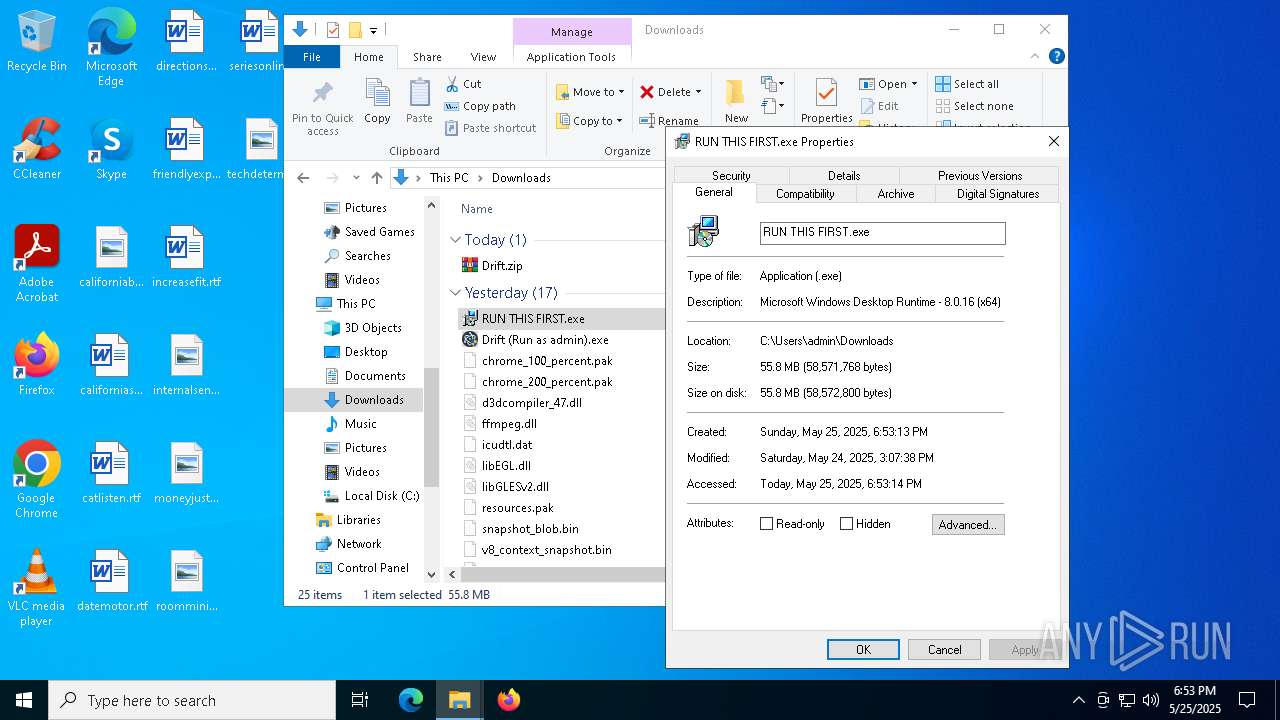Click Select none in the ribbon
This screenshot has width=1280, height=720.
tap(974, 106)
